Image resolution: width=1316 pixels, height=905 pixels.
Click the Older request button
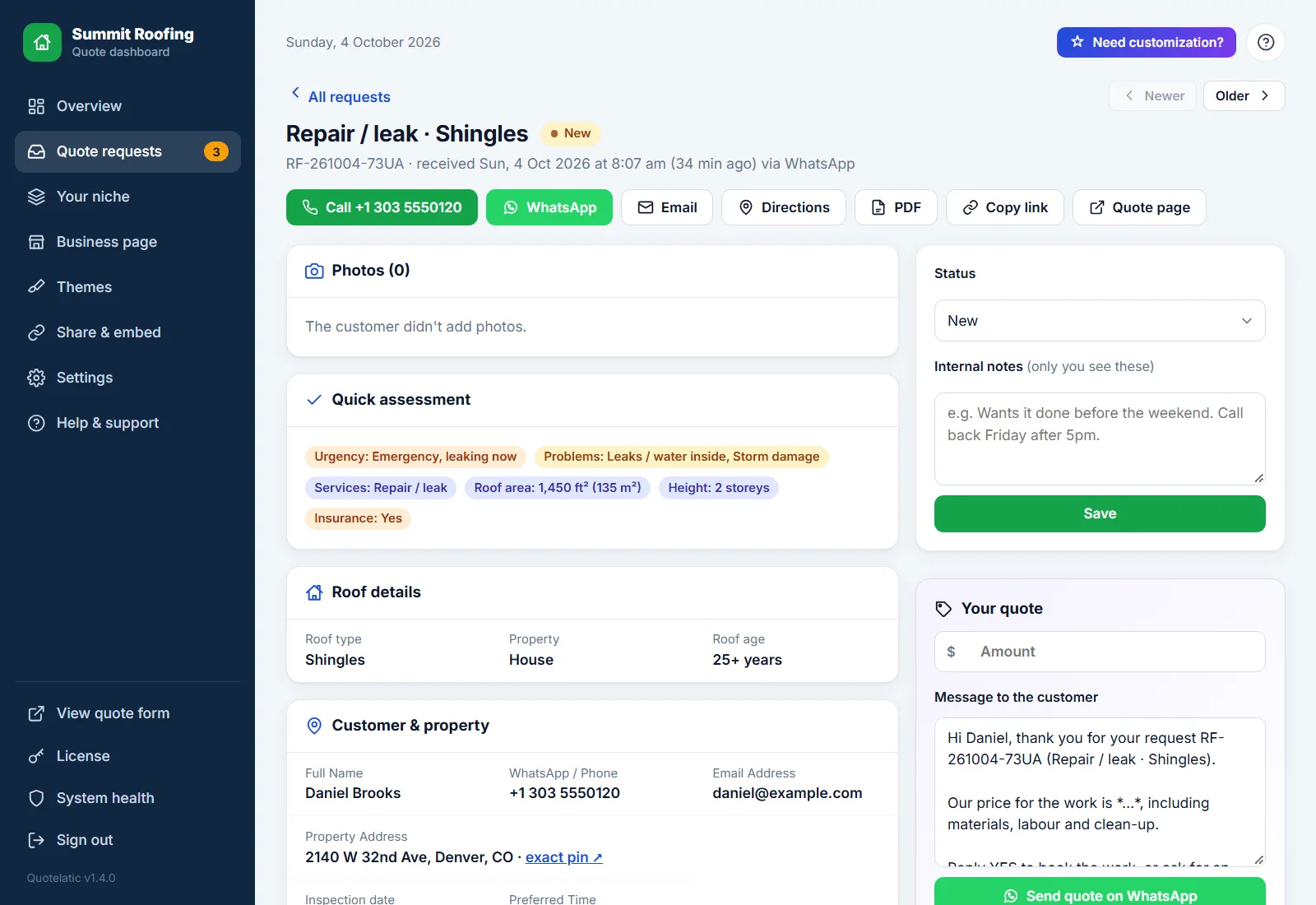tap(1244, 95)
